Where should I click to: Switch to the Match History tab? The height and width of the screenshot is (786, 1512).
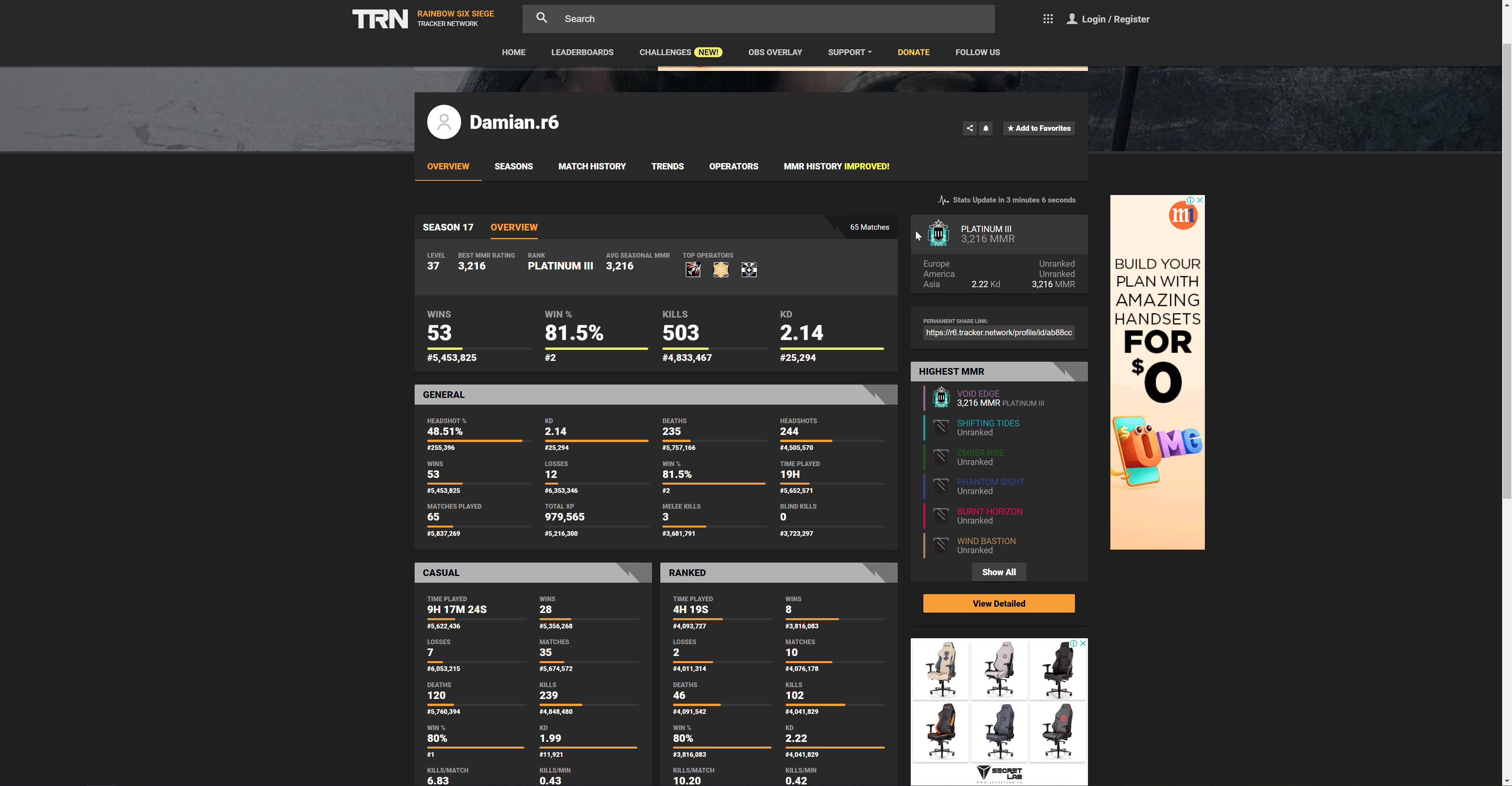click(x=592, y=166)
